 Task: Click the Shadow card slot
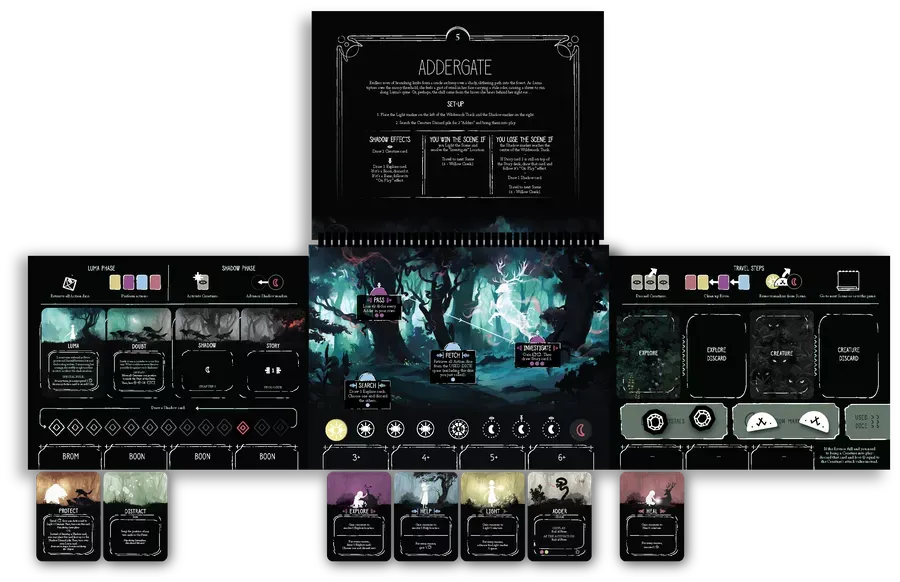tap(207, 352)
